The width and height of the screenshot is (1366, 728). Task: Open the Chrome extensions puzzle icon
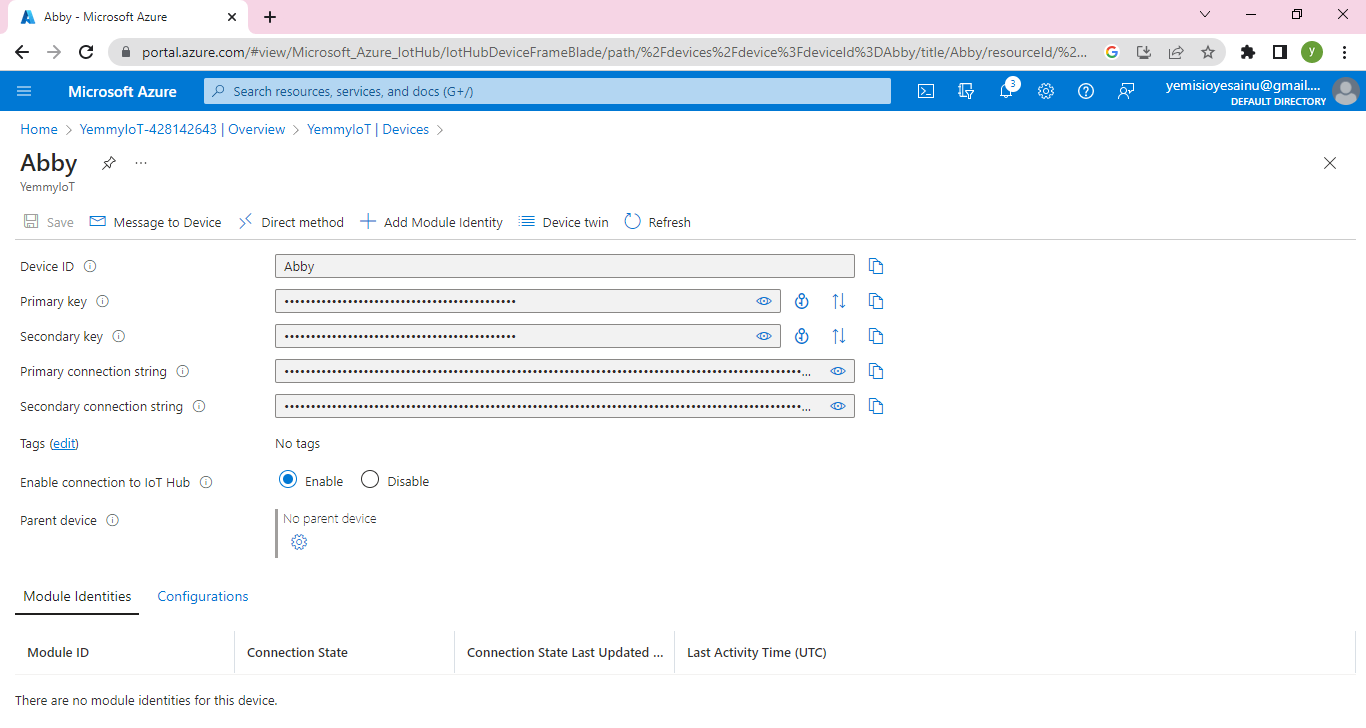tap(1247, 52)
